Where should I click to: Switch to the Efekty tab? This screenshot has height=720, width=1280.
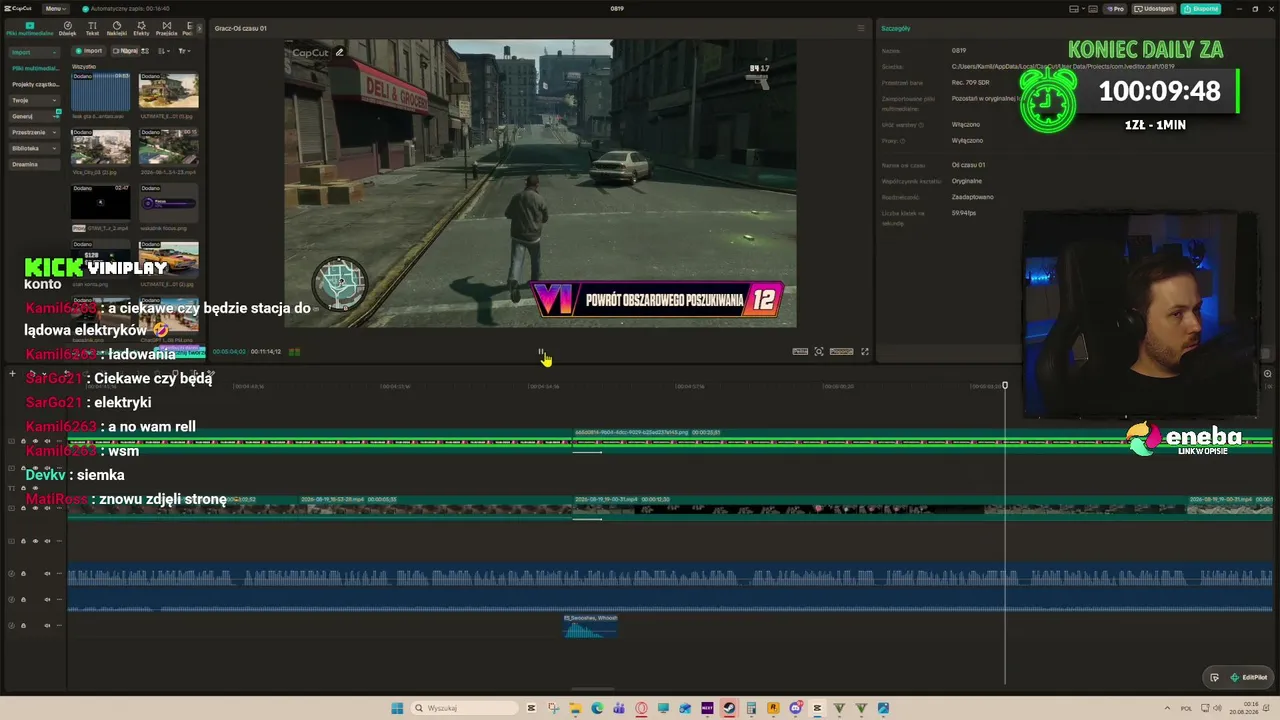tap(141, 29)
